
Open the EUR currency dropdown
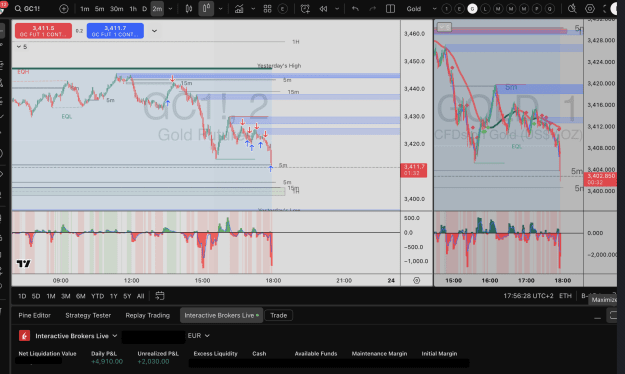(x=199, y=336)
